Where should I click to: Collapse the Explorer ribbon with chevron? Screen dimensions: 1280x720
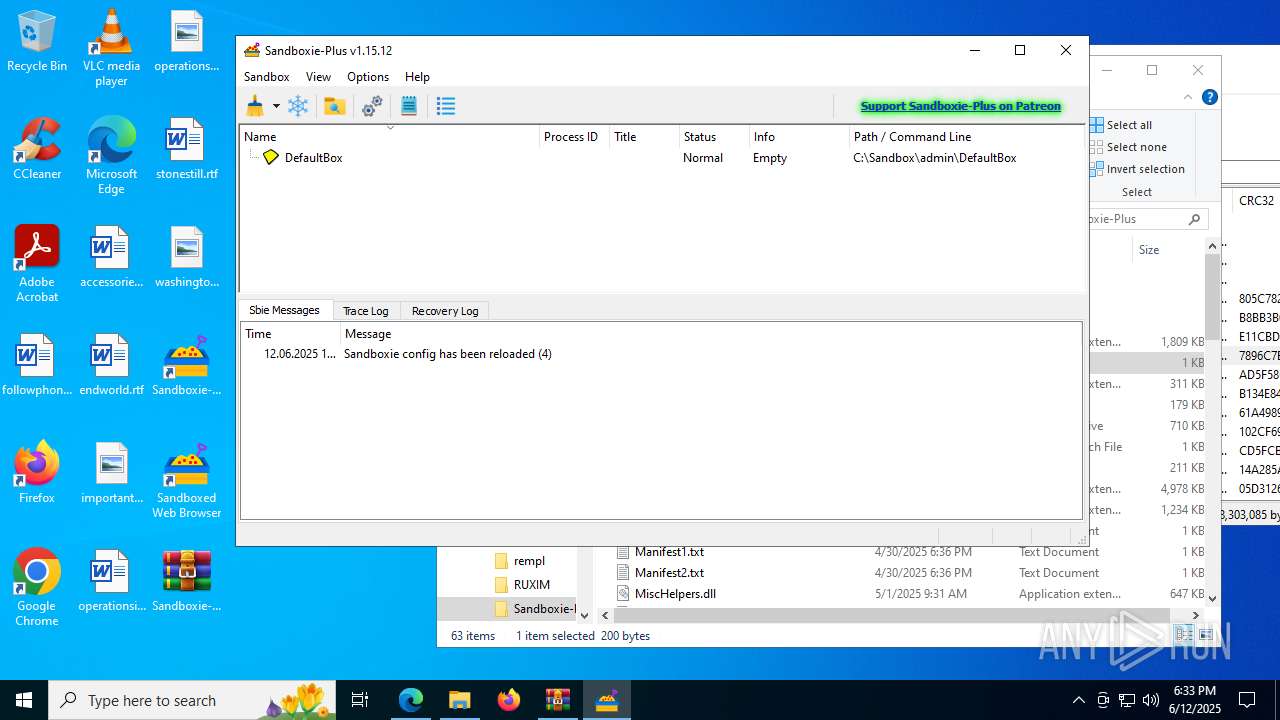1188,97
